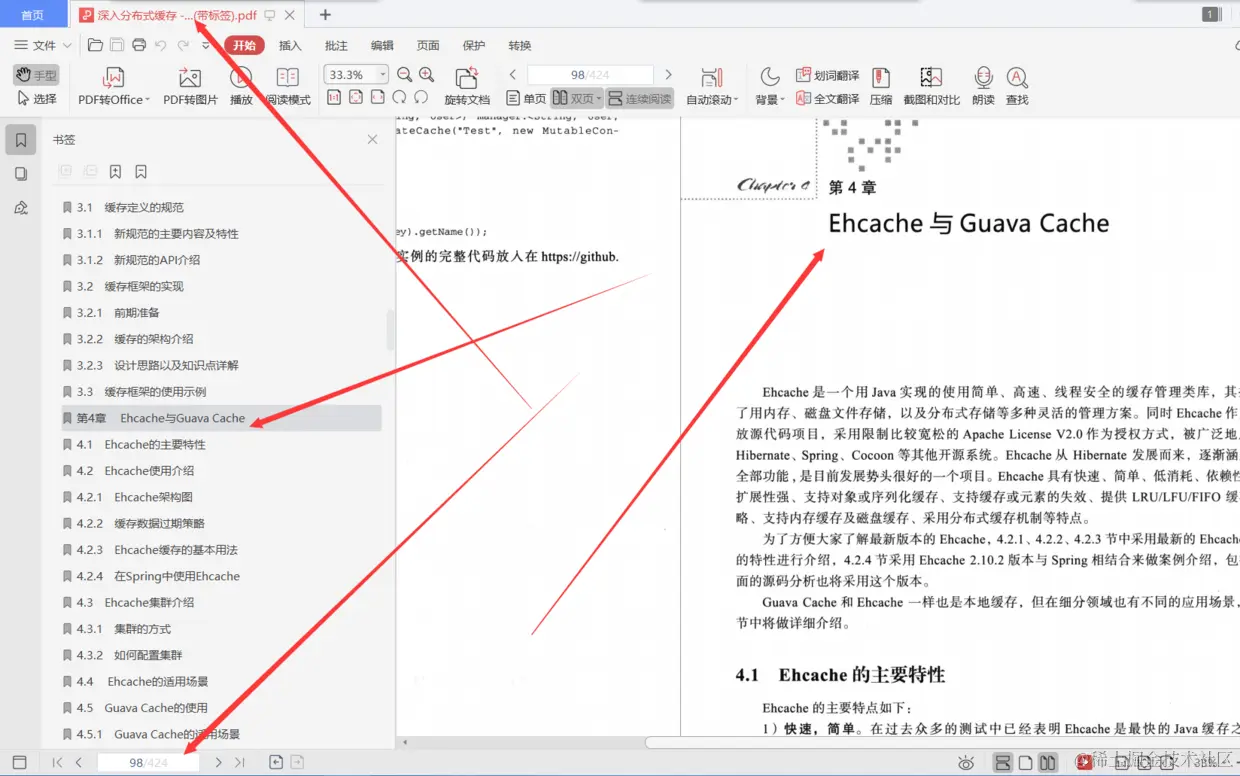Click the print icon
This screenshot has height=776, width=1240.
tap(139, 45)
